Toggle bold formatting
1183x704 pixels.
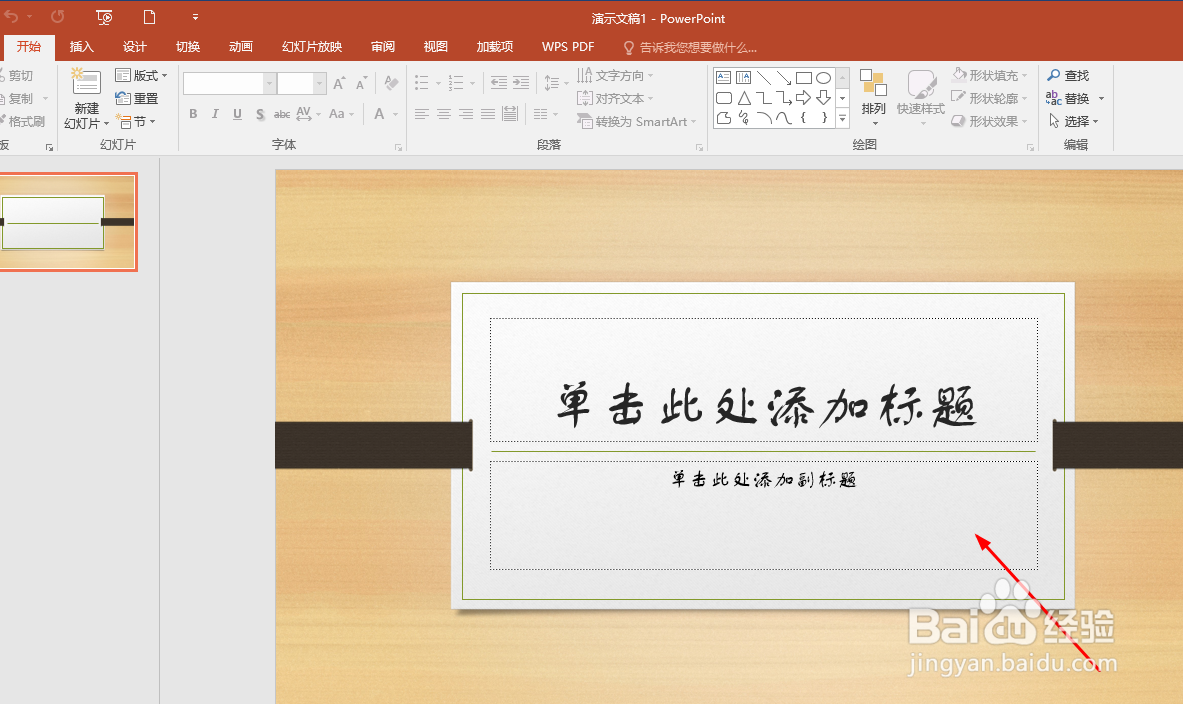(x=192, y=114)
